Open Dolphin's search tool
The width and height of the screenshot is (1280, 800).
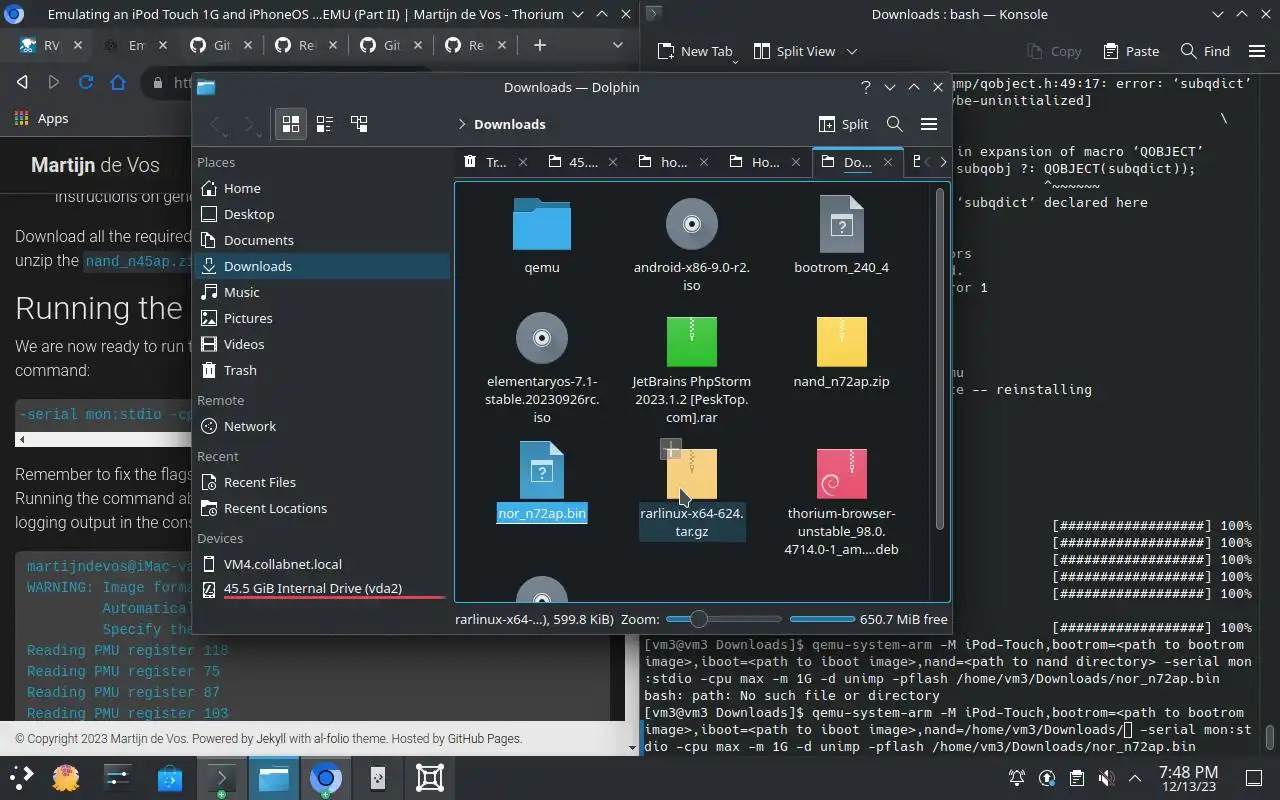(x=895, y=124)
